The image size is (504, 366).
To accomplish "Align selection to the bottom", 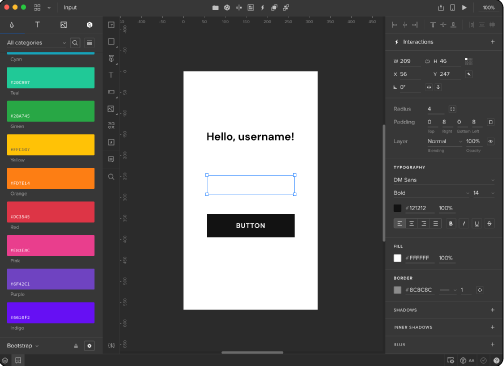I will point(453,25).
